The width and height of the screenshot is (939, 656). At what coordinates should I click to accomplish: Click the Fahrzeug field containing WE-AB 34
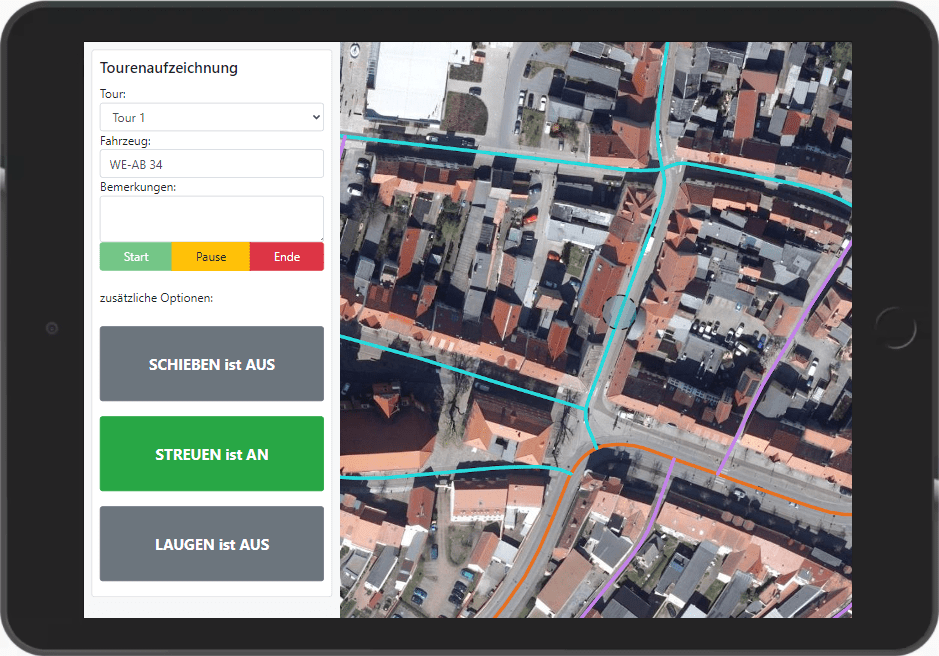211,164
